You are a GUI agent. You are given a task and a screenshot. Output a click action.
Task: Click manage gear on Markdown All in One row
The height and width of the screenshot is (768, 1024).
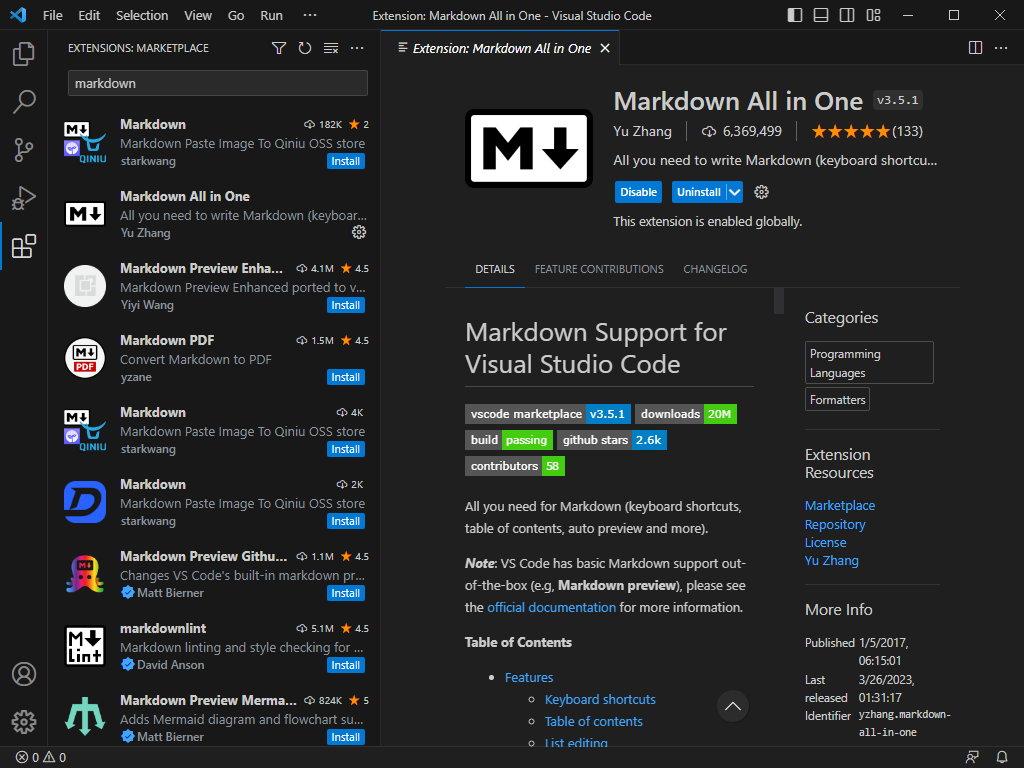click(359, 232)
